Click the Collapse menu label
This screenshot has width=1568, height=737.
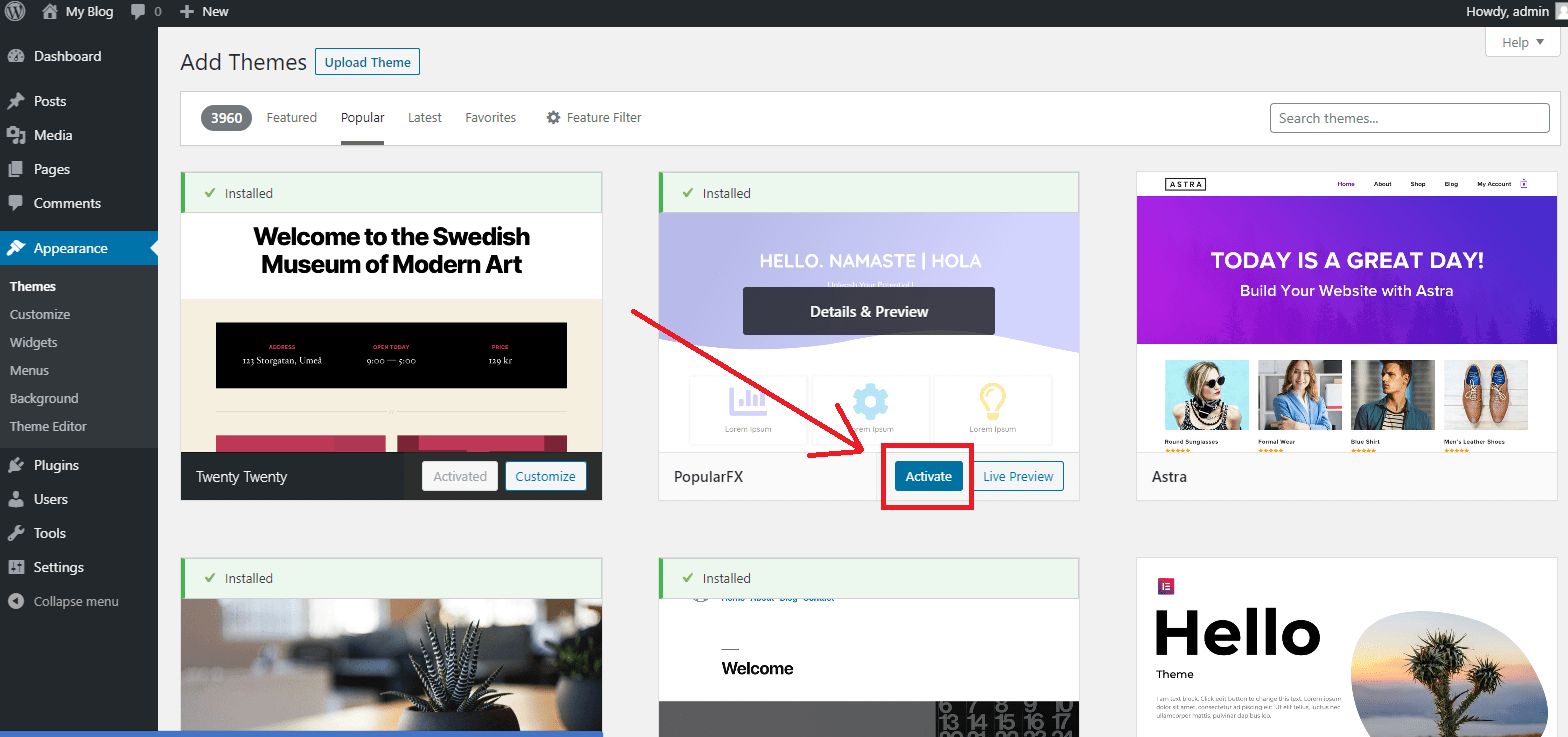pos(76,601)
